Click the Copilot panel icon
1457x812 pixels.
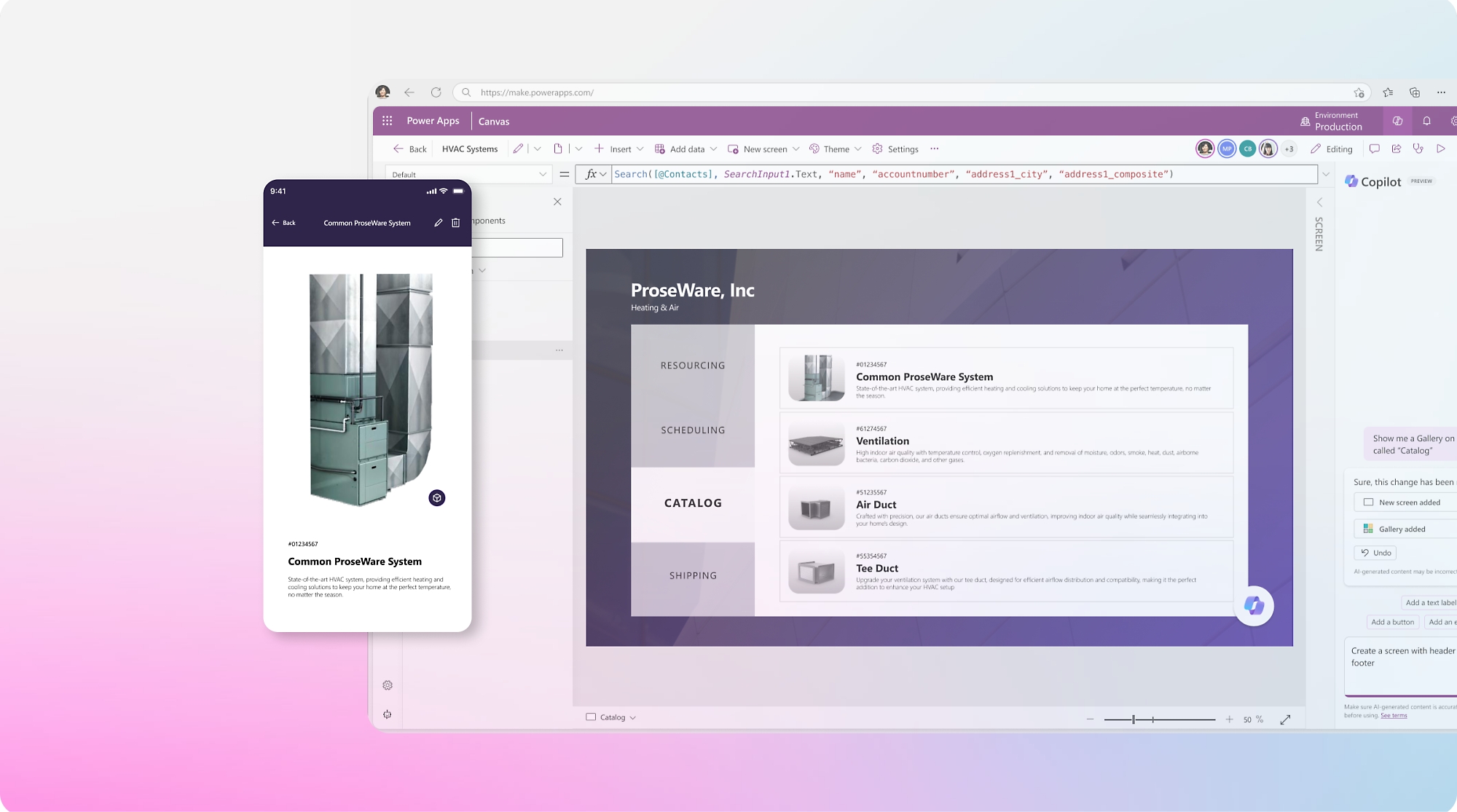coord(1351,181)
